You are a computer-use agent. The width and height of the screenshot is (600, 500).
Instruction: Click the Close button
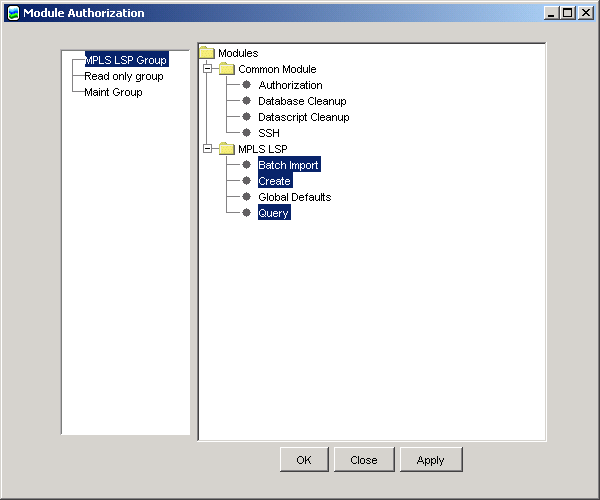coord(364,459)
